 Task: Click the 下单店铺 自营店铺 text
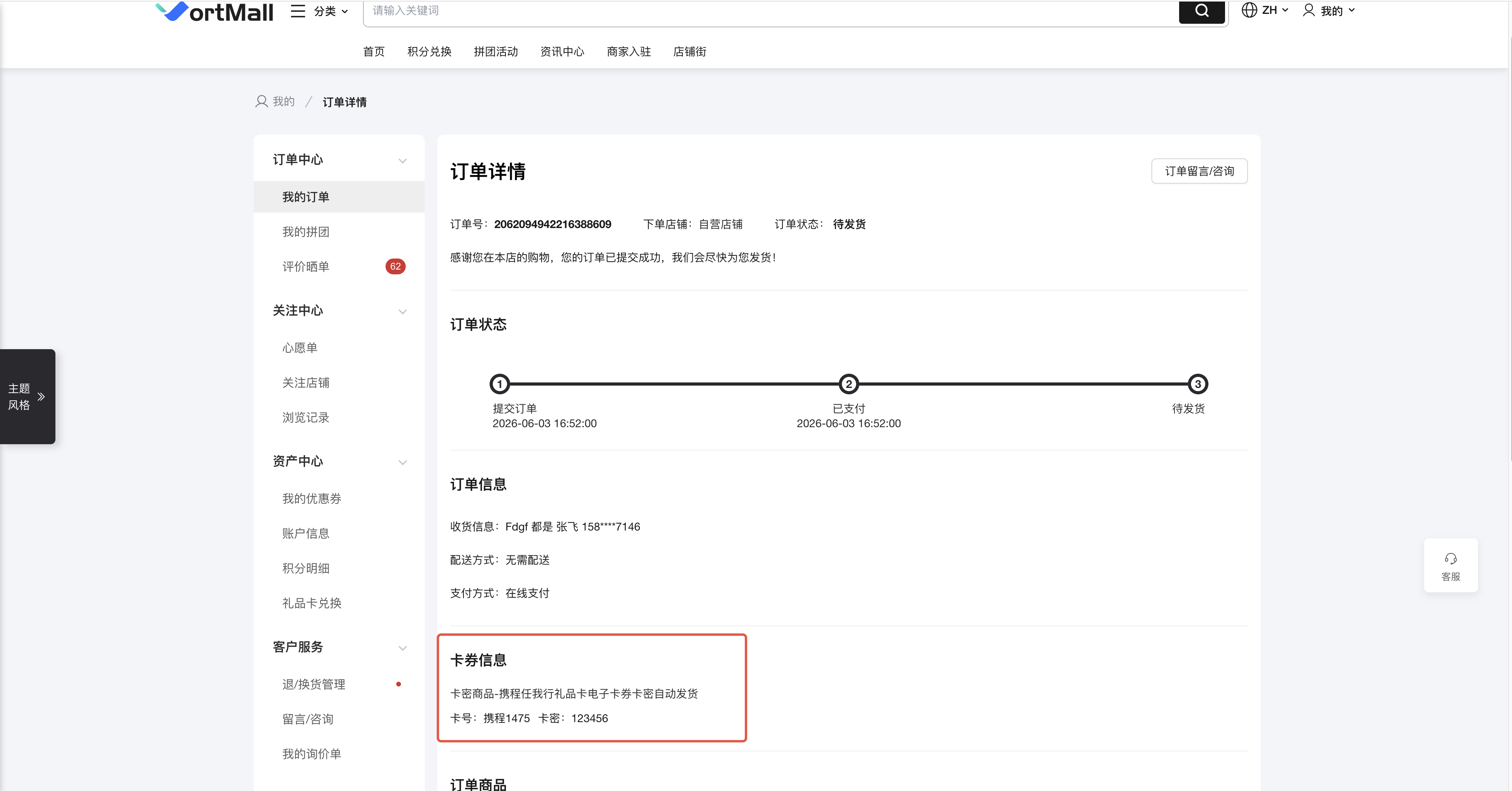coord(693,224)
